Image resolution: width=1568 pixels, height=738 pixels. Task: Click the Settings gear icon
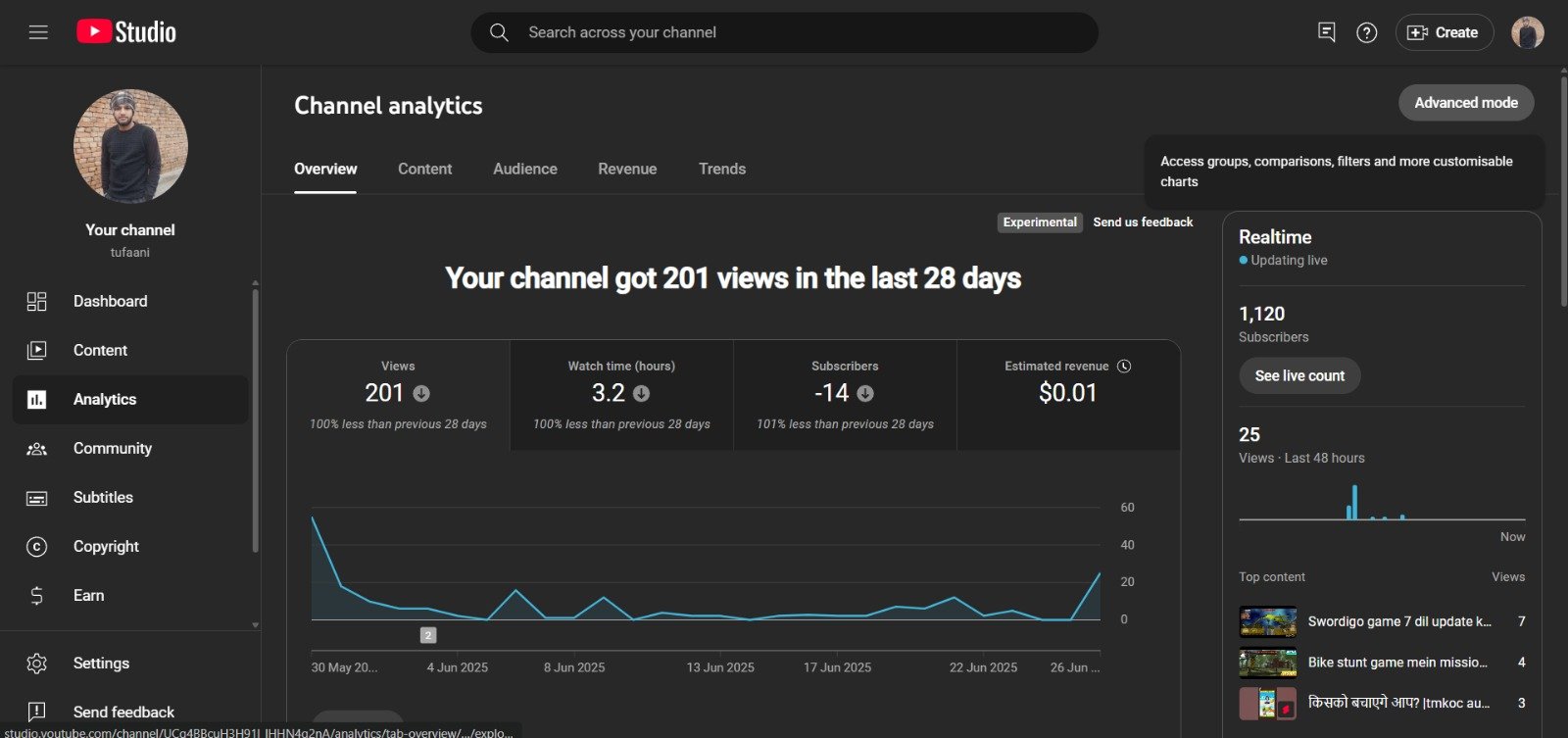pos(36,664)
